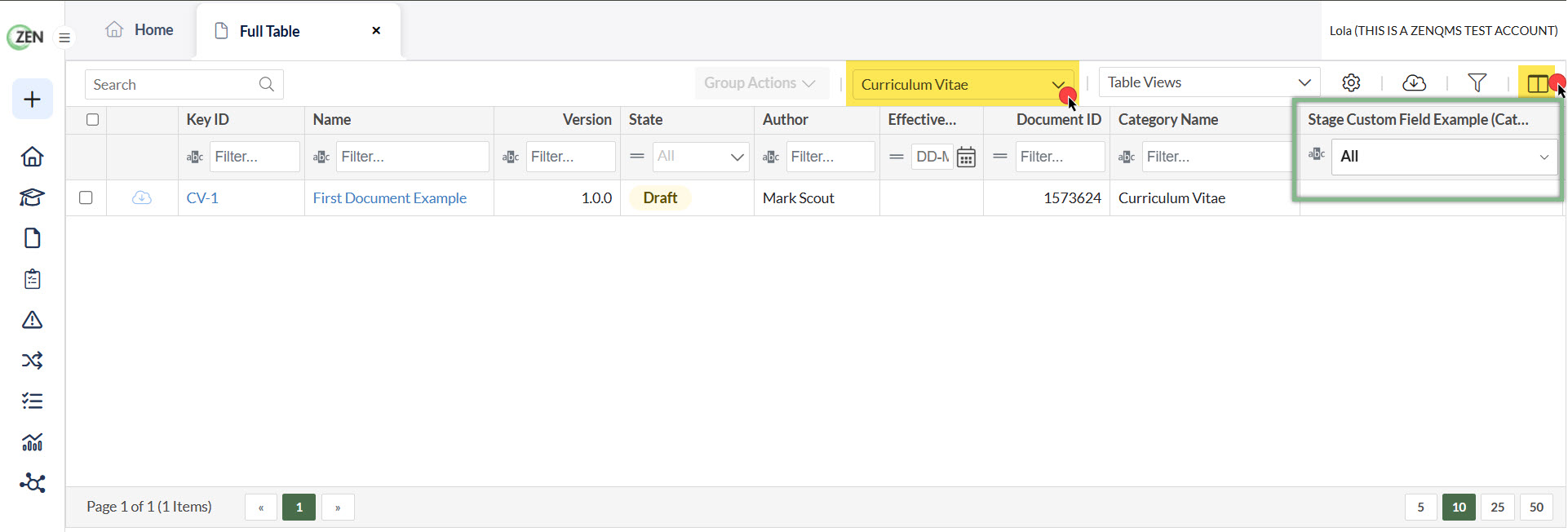This screenshot has height=532, width=1568.
Task: Click the Key ID filter field
Action: (x=255, y=157)
